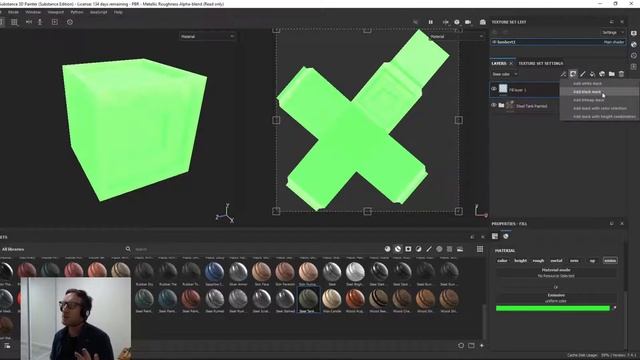Open the Window menu
This screenshot has height=360, width=640.
point(33,12)
